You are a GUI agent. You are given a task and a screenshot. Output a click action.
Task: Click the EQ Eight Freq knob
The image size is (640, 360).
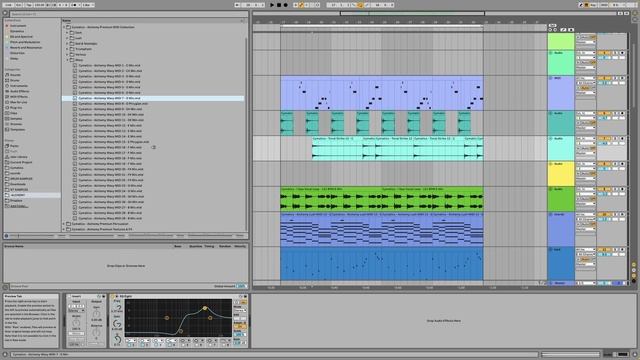[117, 308]
